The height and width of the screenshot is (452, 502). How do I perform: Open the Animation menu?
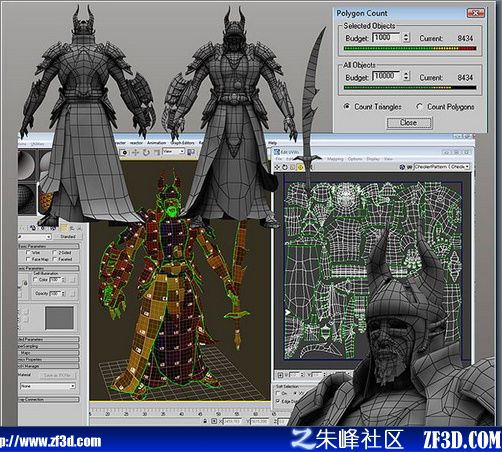pos(156,143)
